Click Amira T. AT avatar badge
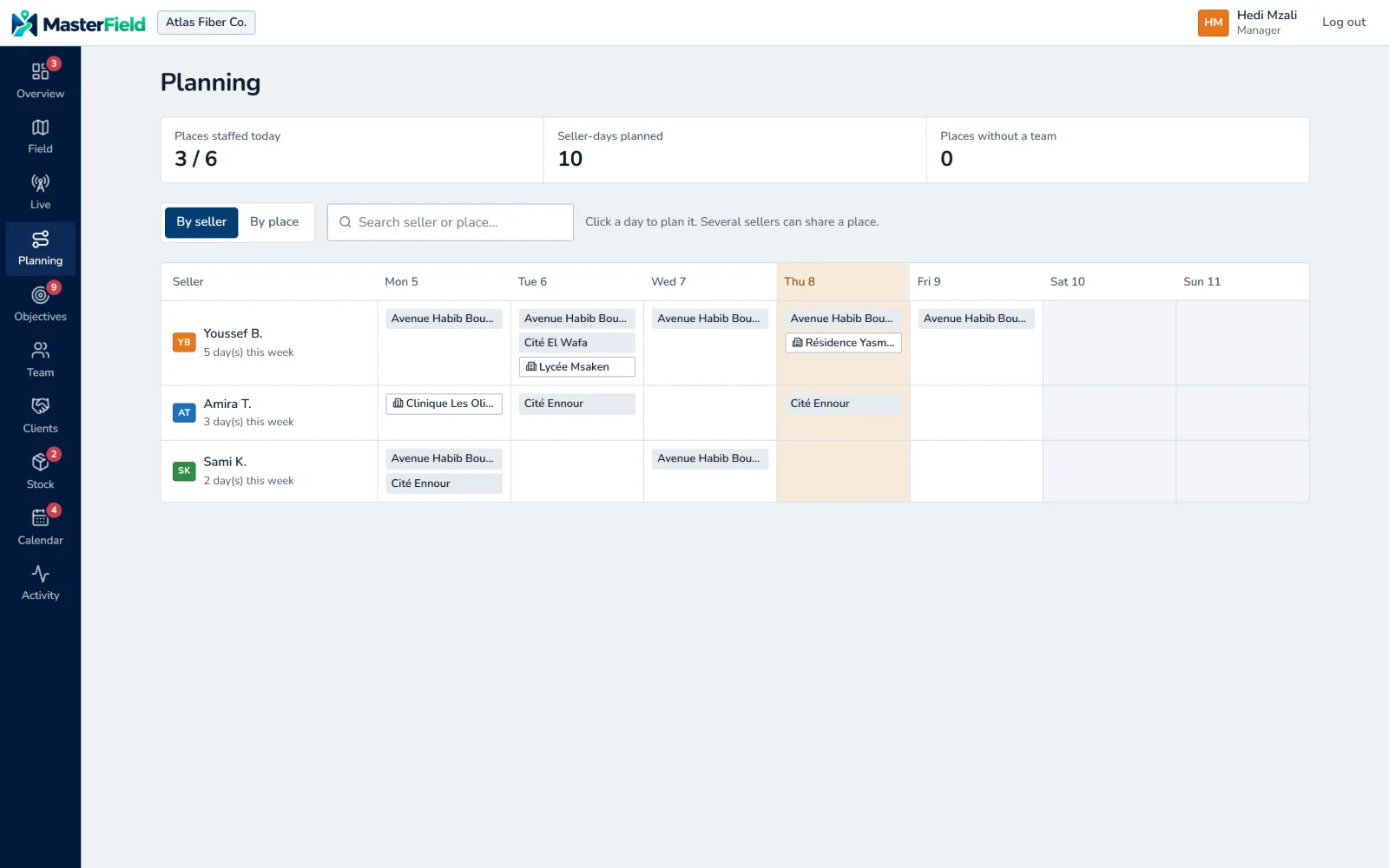Image resolution: width=1389 pixels, height=868 pixels. pos(184,413)
